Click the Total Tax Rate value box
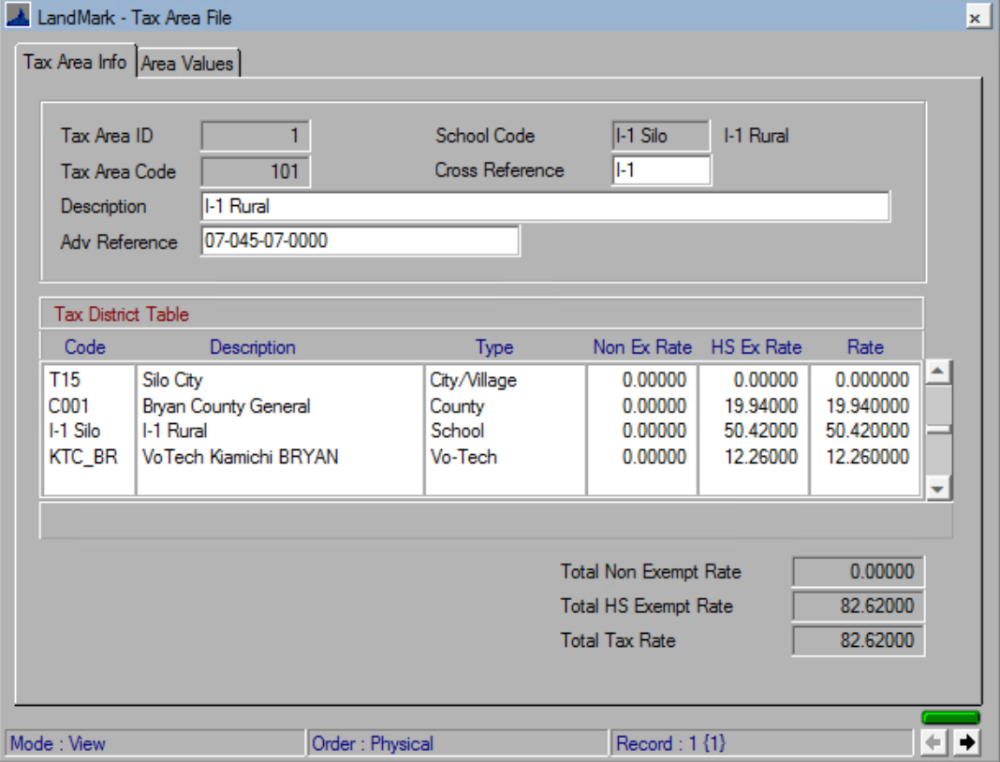This screenshot has height=762, width=1000. pyautogui.click(x=857, y=640)
